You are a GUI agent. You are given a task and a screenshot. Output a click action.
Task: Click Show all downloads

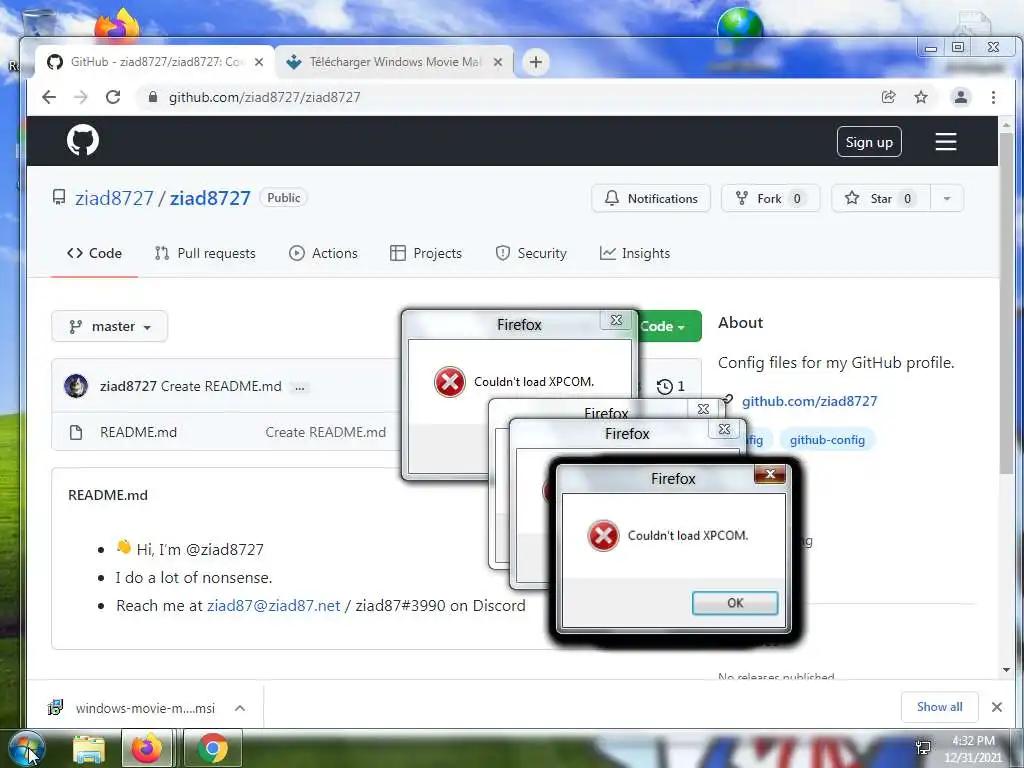tap(940, 707)
